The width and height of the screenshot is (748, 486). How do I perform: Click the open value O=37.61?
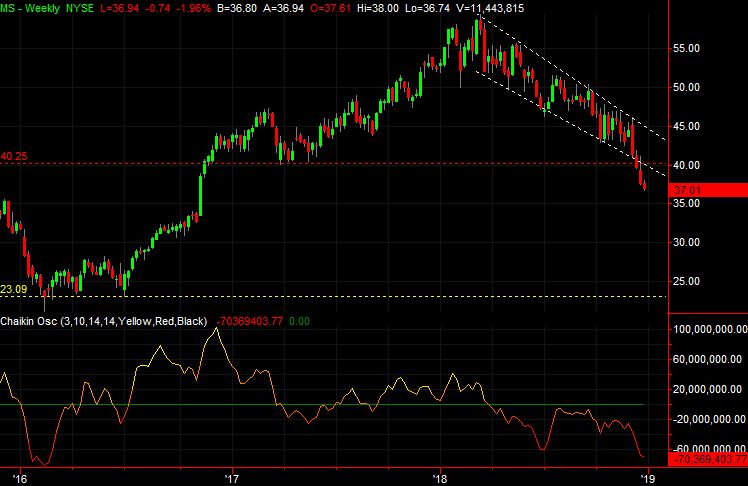[330, 8]
